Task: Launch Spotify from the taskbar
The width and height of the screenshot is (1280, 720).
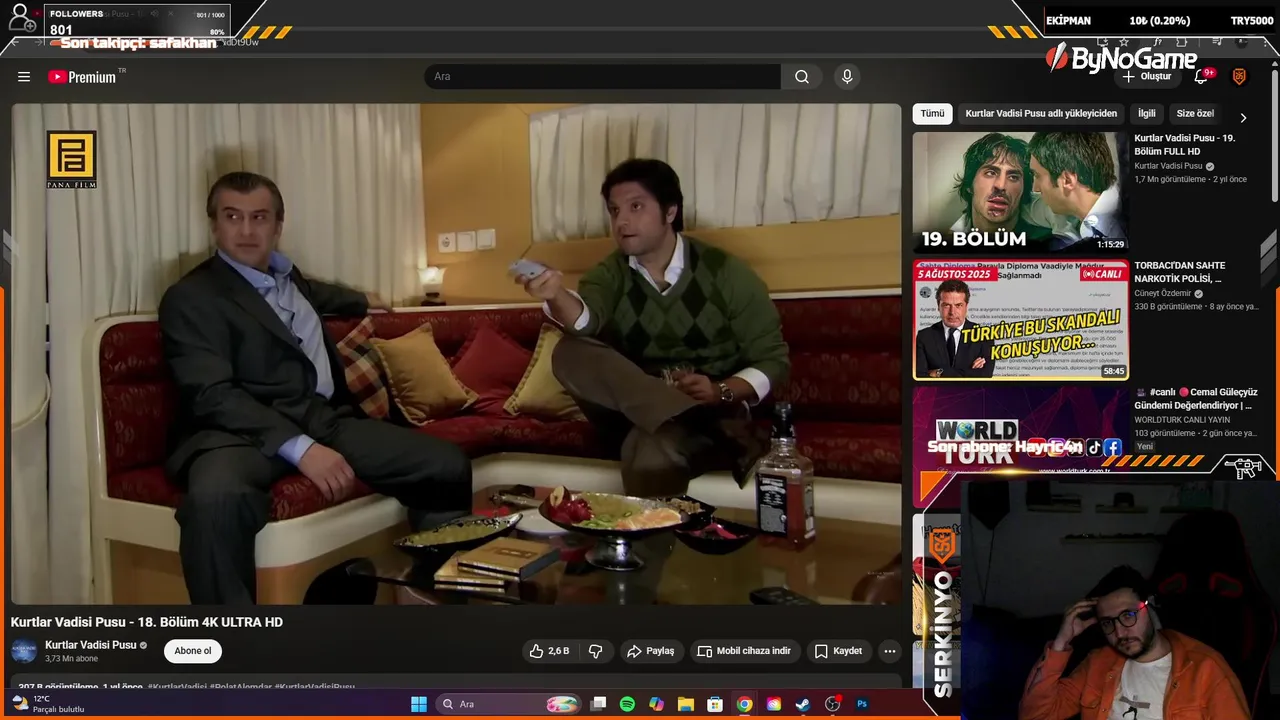Action: [627, 704]
